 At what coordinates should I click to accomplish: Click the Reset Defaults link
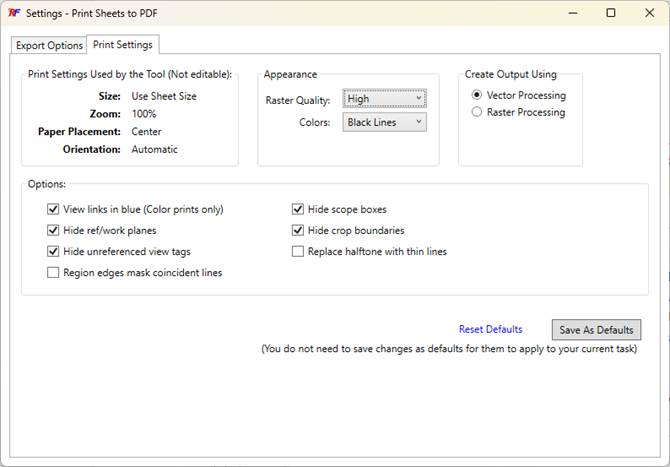490,329
